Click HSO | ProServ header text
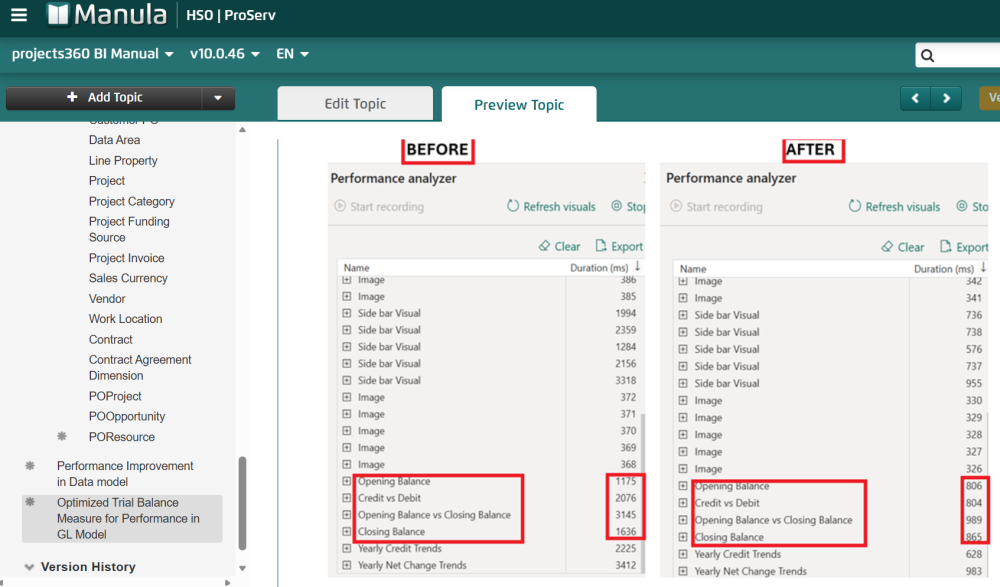 point(231,15)
